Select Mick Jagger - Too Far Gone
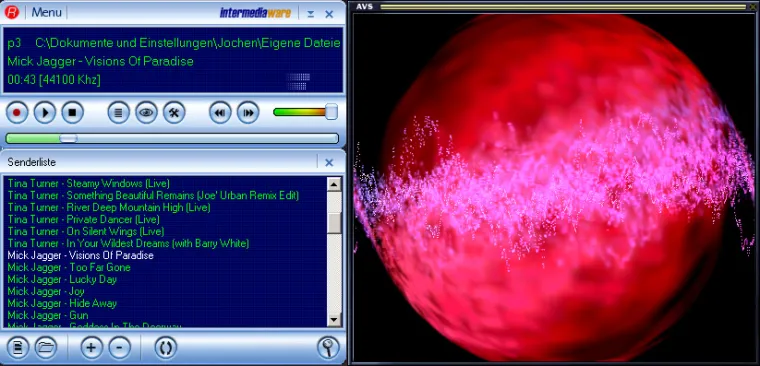Image resolution: width=760 pixels, height=366 pixels. point(69,268)
